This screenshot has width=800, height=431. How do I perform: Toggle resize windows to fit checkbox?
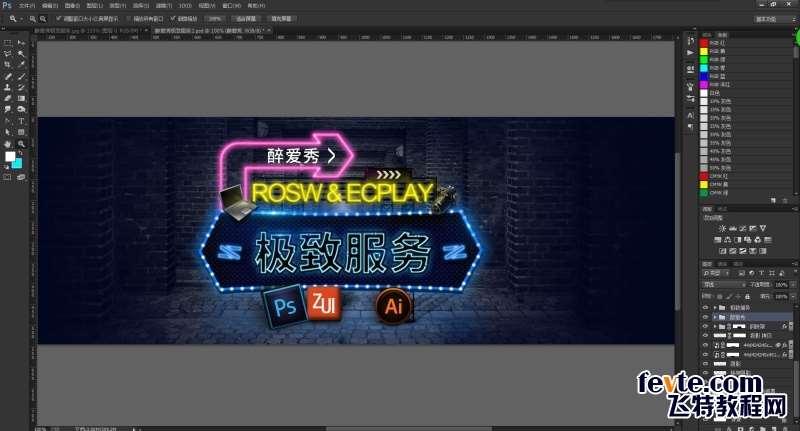(x=59, y=19)
